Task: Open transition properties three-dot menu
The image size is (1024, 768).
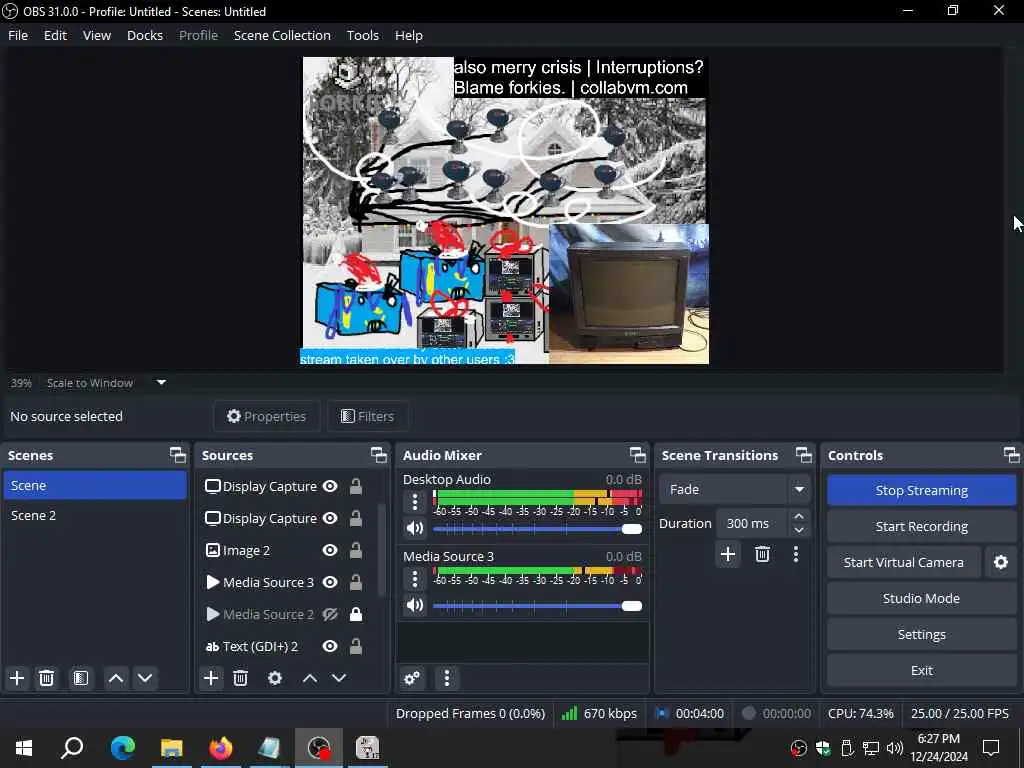Action: pyautogui.click(x=795, y=554)
